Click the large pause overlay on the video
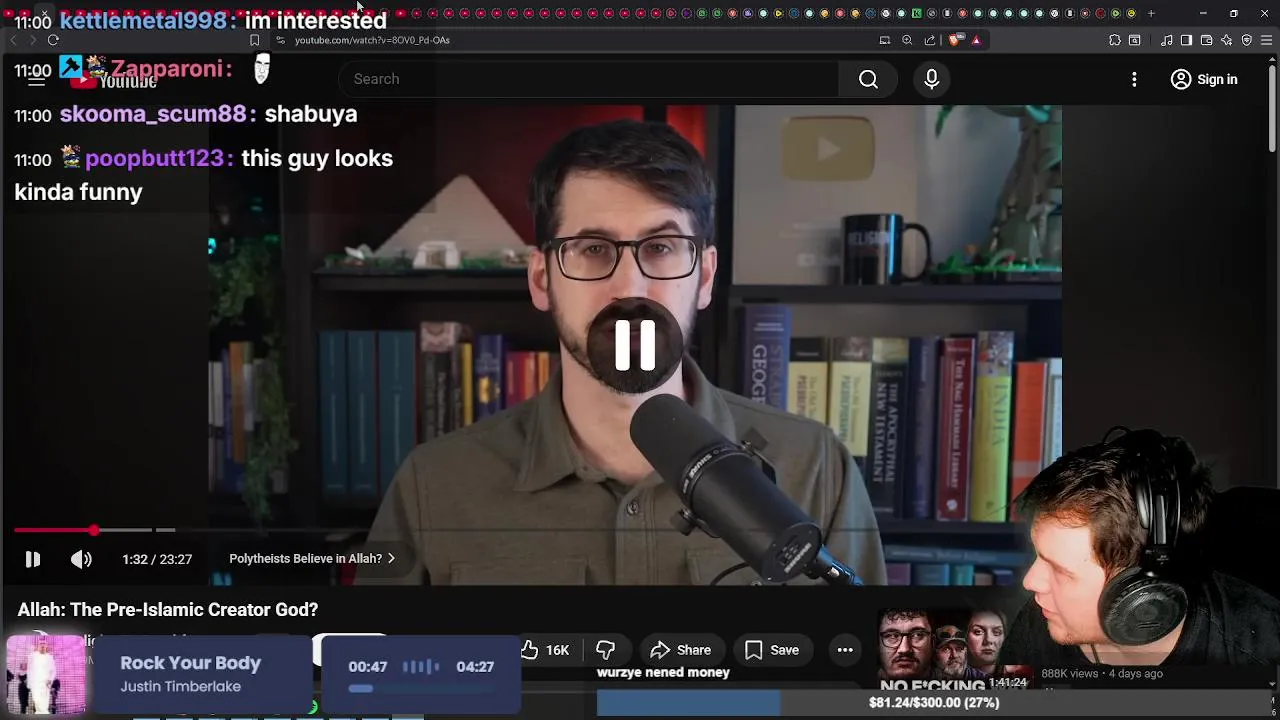Viewport: 1280px width, 720px height. coord(635,345)
